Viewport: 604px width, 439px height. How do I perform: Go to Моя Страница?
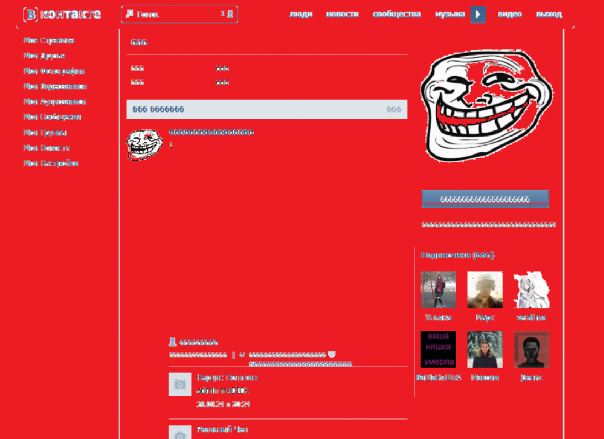[x=49, y=40]
